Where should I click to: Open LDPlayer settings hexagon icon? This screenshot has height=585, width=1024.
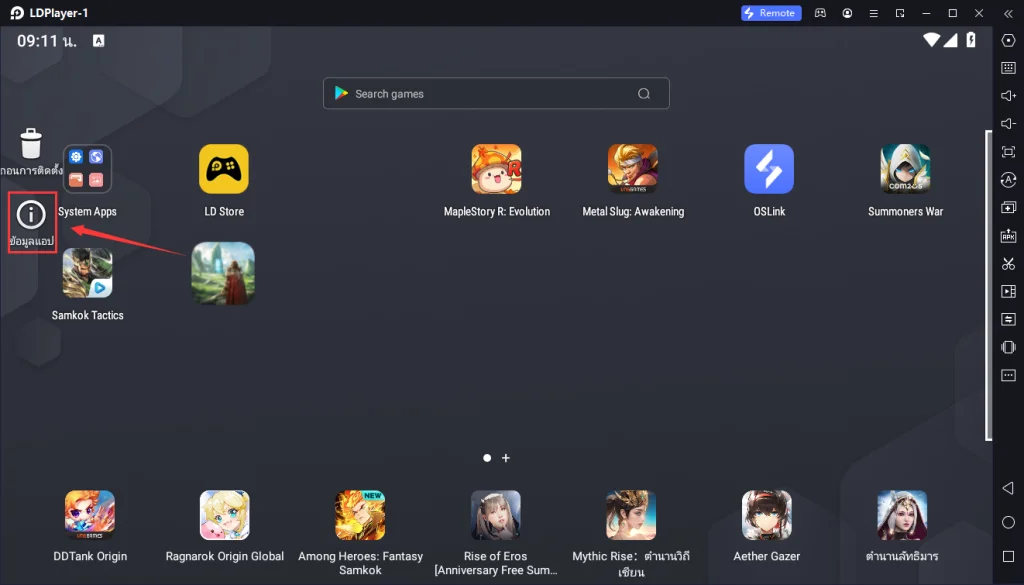point(1008,40)
